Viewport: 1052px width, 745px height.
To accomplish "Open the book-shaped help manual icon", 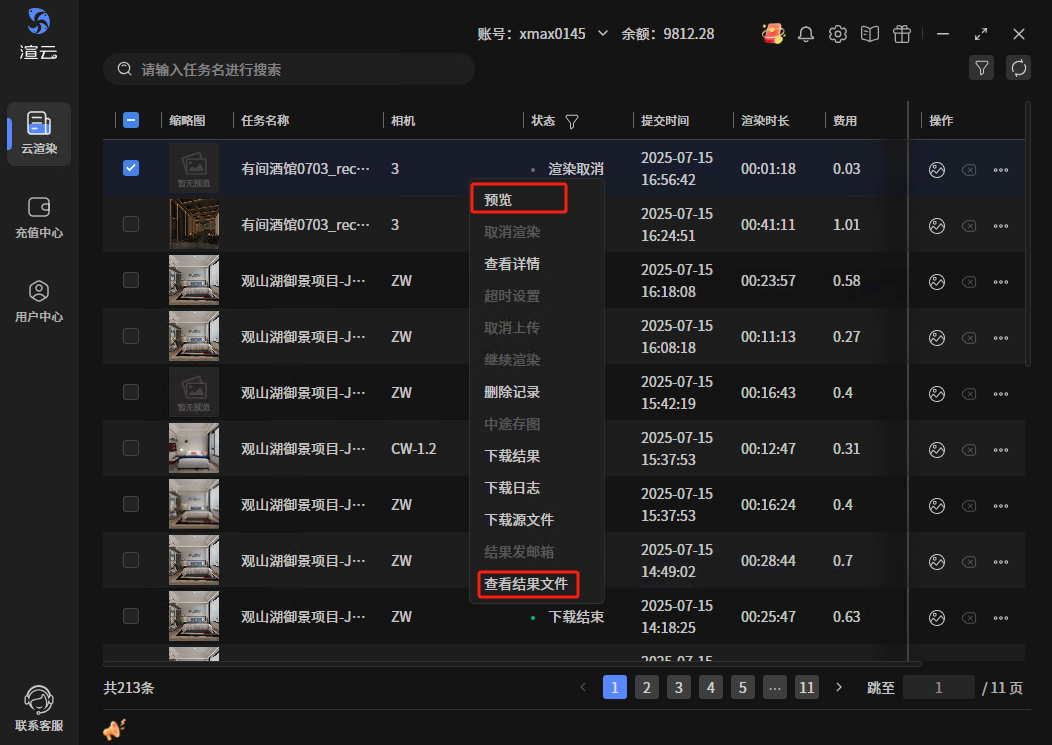I will coord(870,34).
